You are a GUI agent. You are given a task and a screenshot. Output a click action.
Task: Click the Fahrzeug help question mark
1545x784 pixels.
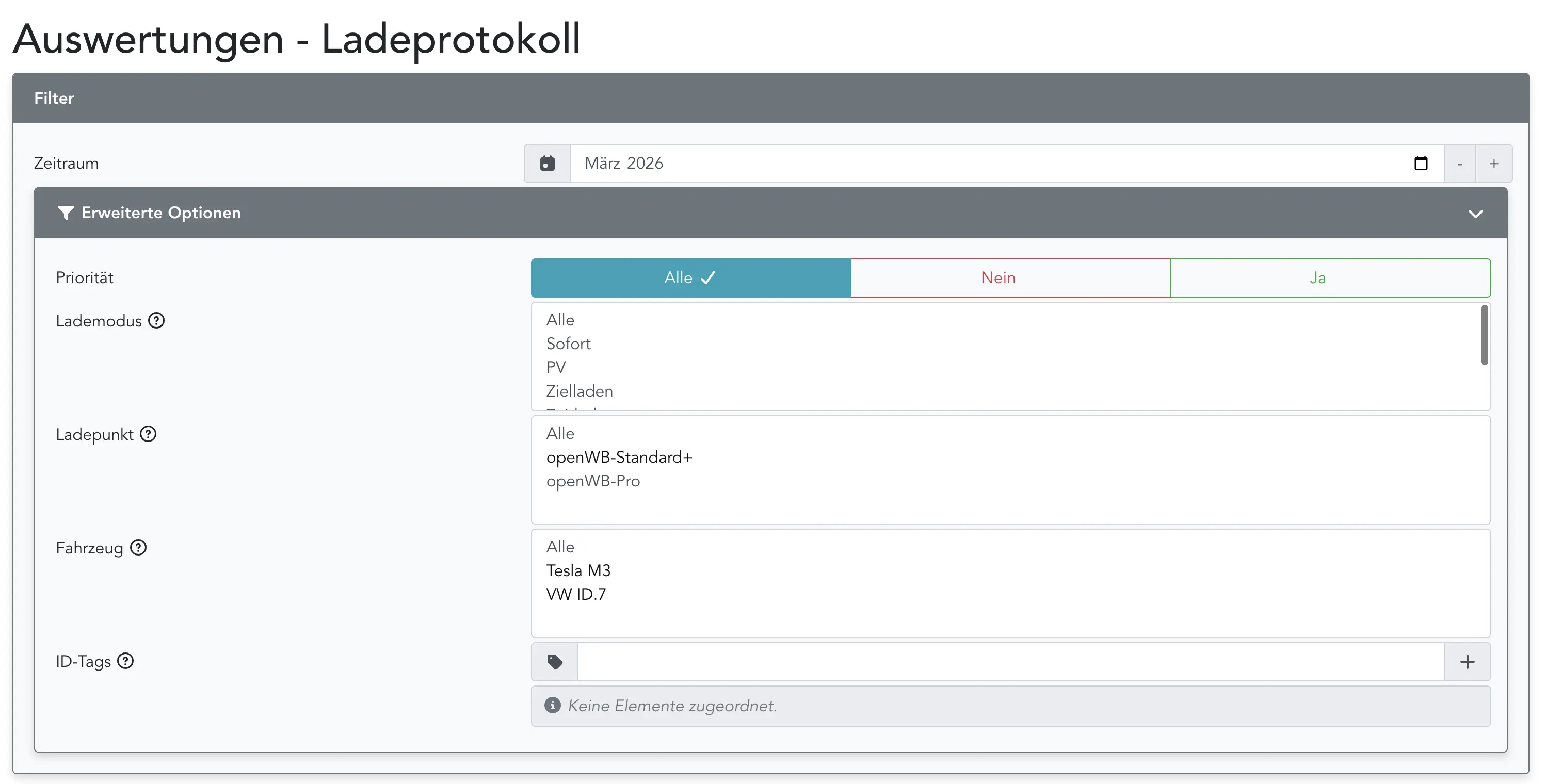click(138, 547)
